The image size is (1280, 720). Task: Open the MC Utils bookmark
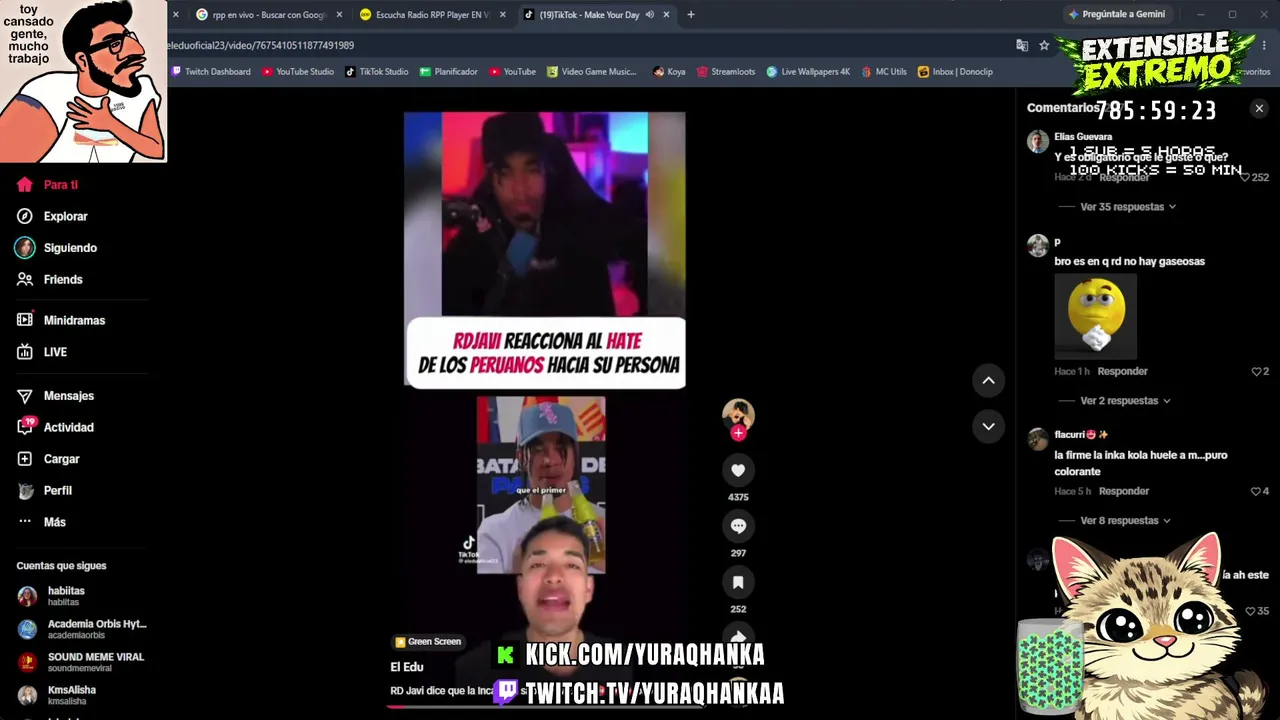884,72
